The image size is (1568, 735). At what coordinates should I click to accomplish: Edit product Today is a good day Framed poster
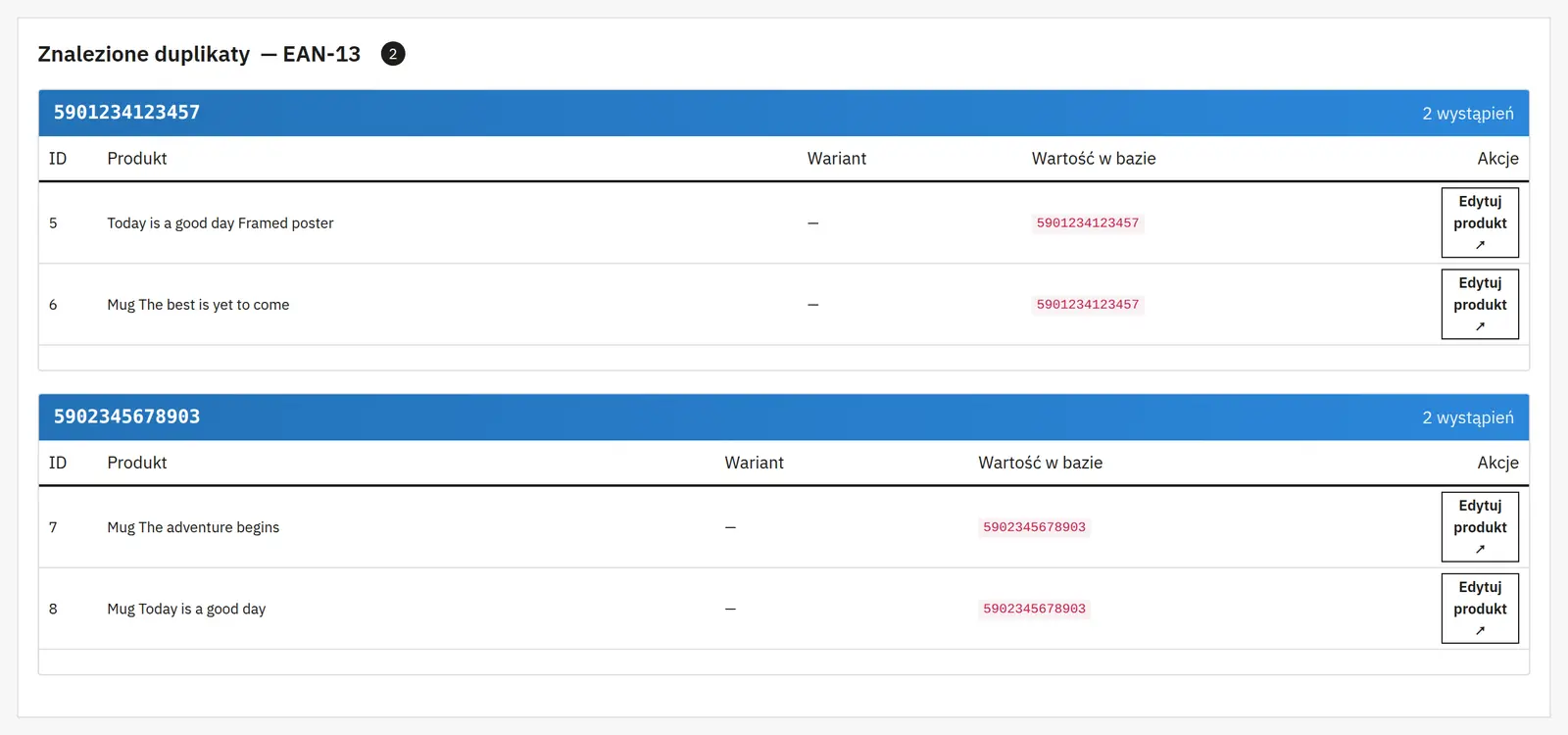tap(1480, 222)
